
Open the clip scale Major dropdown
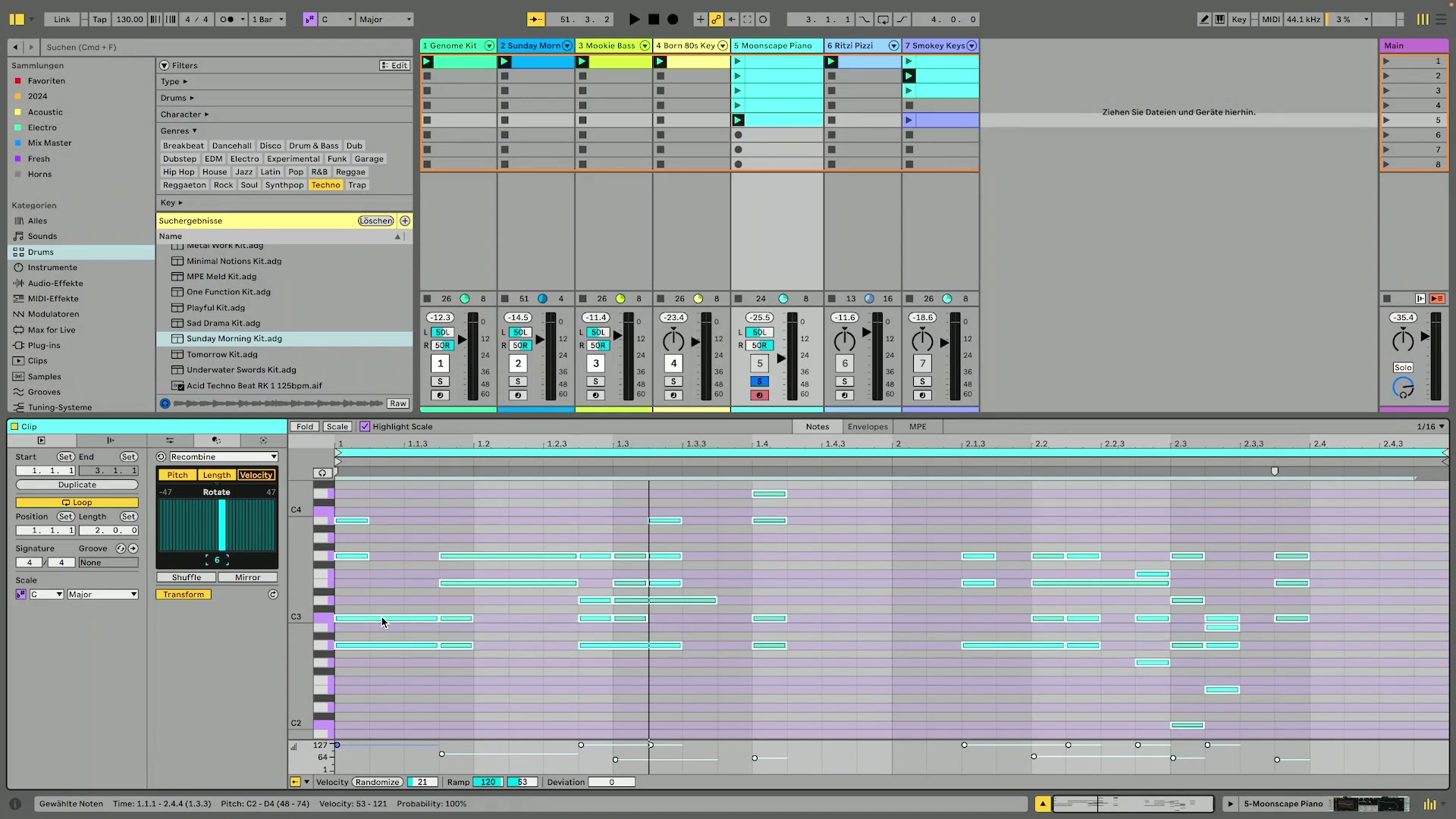[102, 595]
